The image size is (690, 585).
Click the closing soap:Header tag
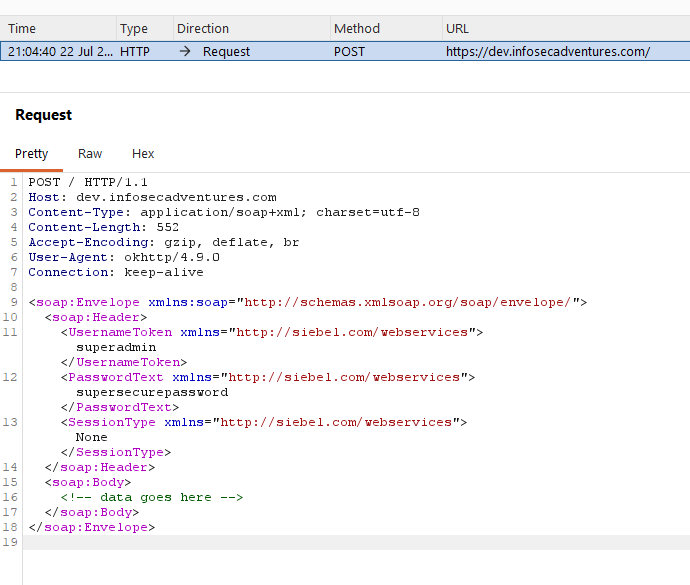(100, 467)
